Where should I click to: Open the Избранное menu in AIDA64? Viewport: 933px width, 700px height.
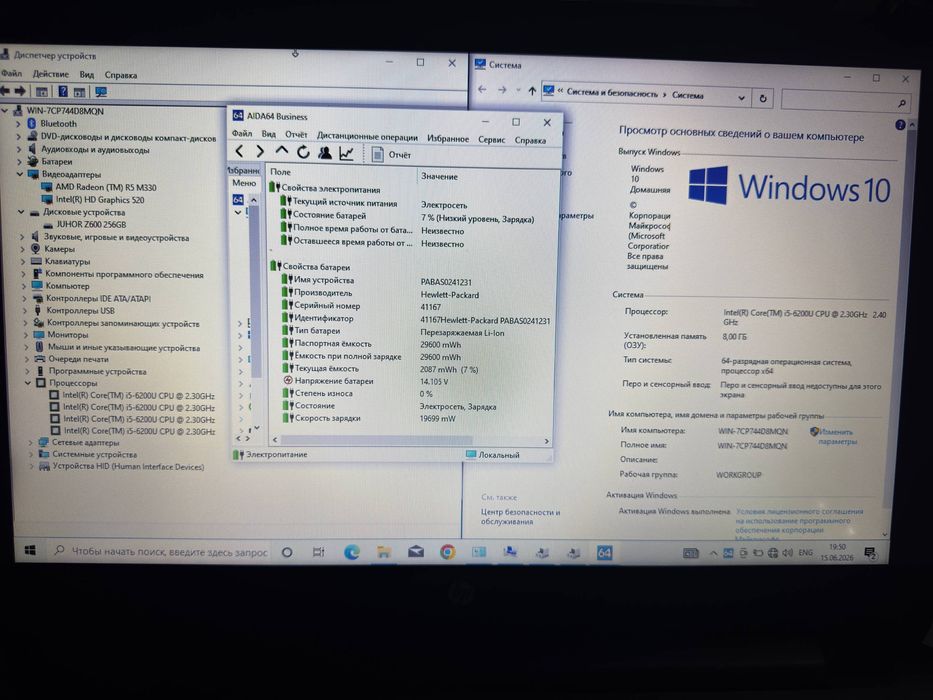click(x=447, y=139)
